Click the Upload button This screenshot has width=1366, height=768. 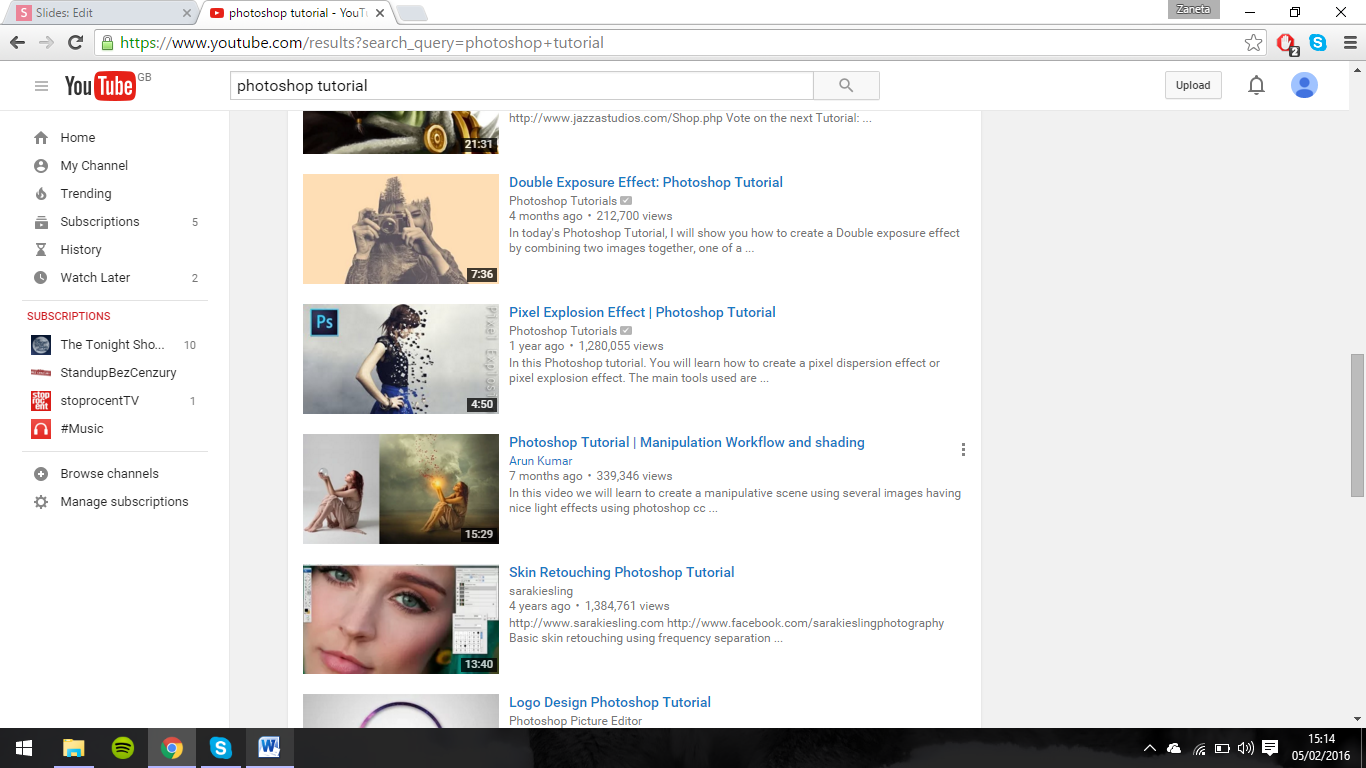click(x=1193, y=86)
